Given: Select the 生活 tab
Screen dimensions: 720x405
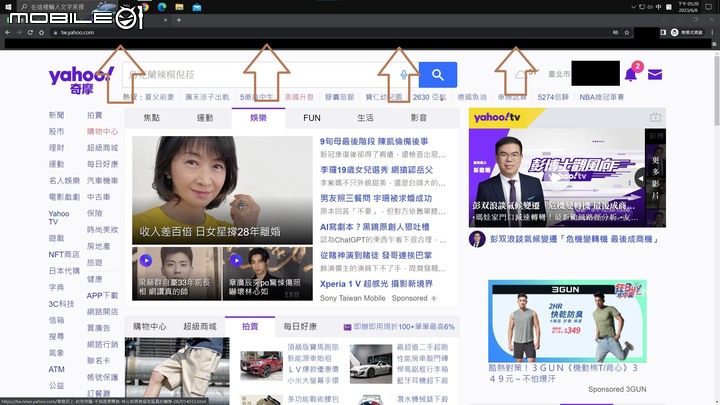Looking at the screenshot, I should click(x=365, y=118).
